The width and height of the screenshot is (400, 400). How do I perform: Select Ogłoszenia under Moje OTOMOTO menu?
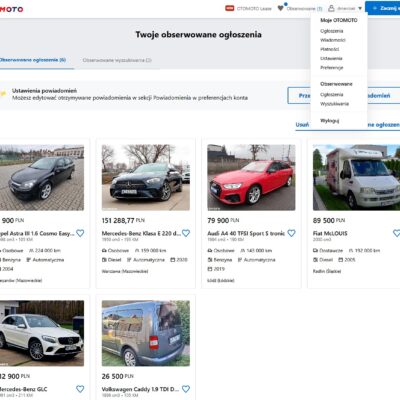(x=332, y=31)
